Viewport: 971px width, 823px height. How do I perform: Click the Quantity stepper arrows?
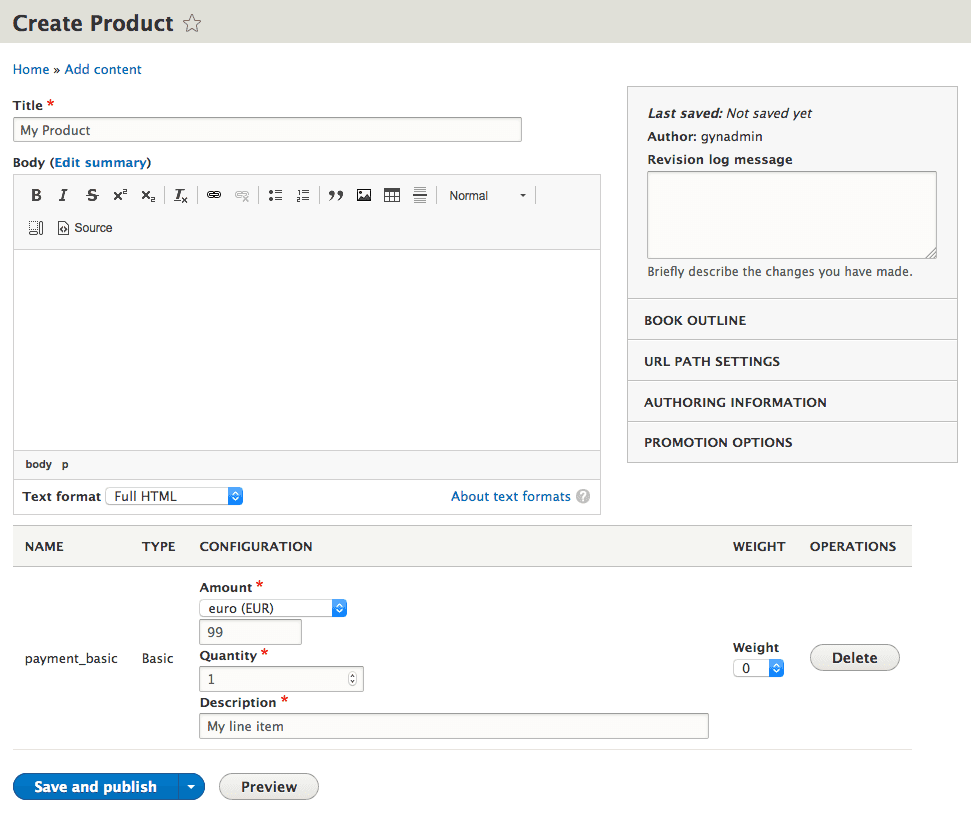pyautogui.click(x=351, y=679)
